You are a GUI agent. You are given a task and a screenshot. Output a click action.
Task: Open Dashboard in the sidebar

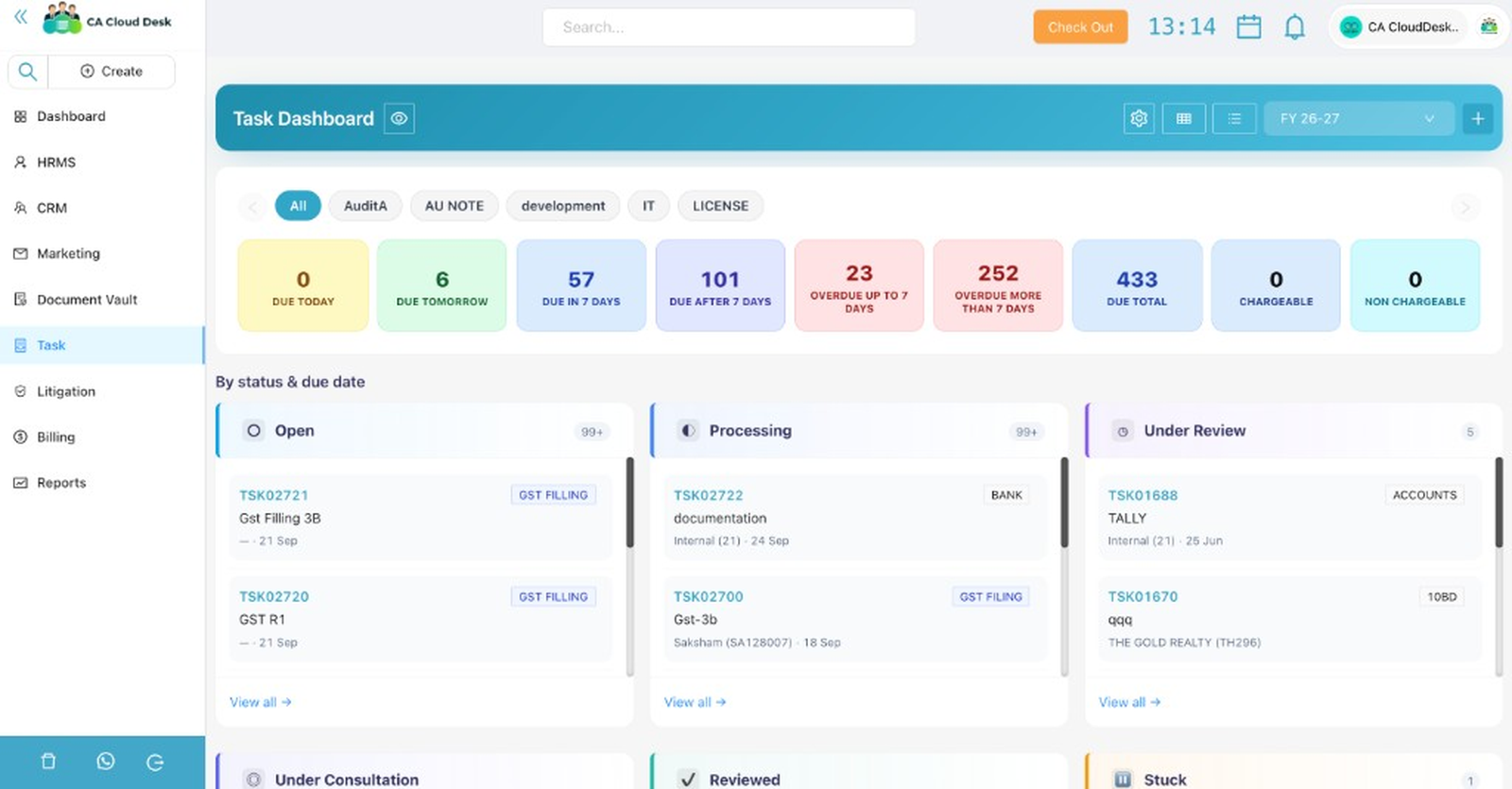[102, 116]
